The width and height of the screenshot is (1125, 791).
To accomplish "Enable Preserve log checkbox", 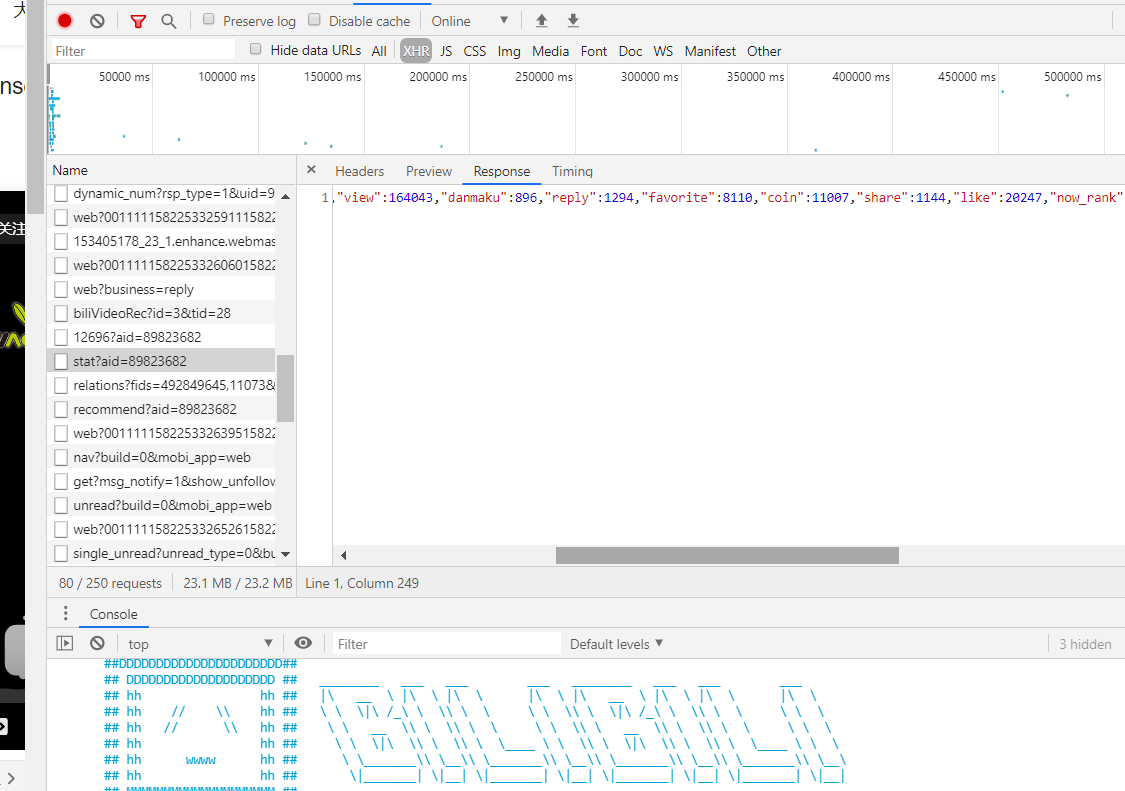I will [209, 19].
